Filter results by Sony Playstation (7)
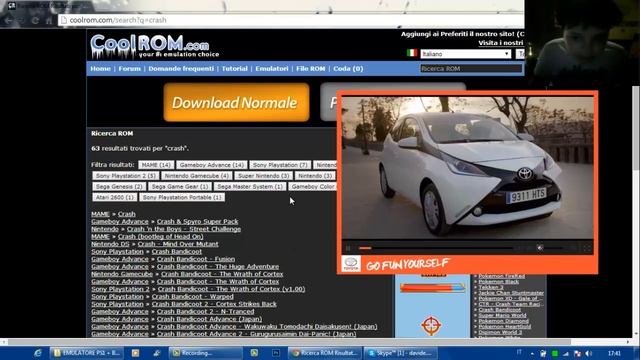 click(280, 165)
